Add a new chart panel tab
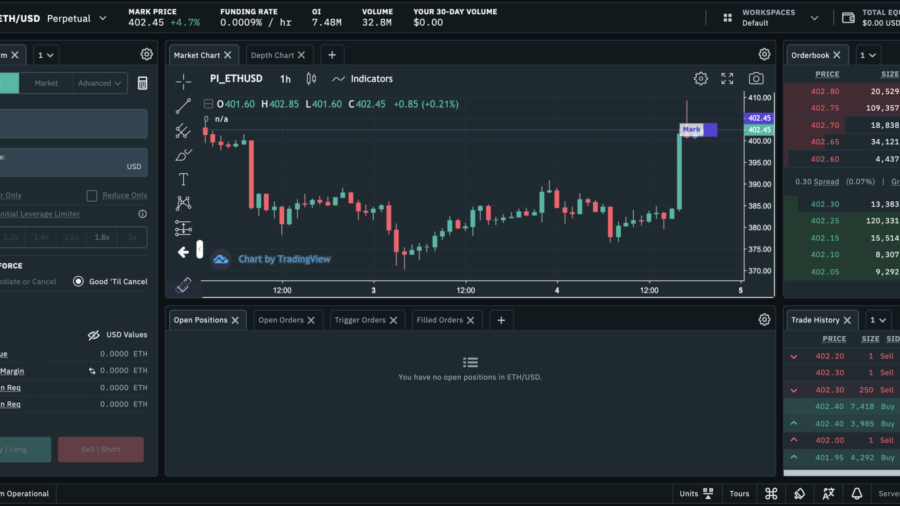This screenshot has height=506, width=900. coord(332,55)
